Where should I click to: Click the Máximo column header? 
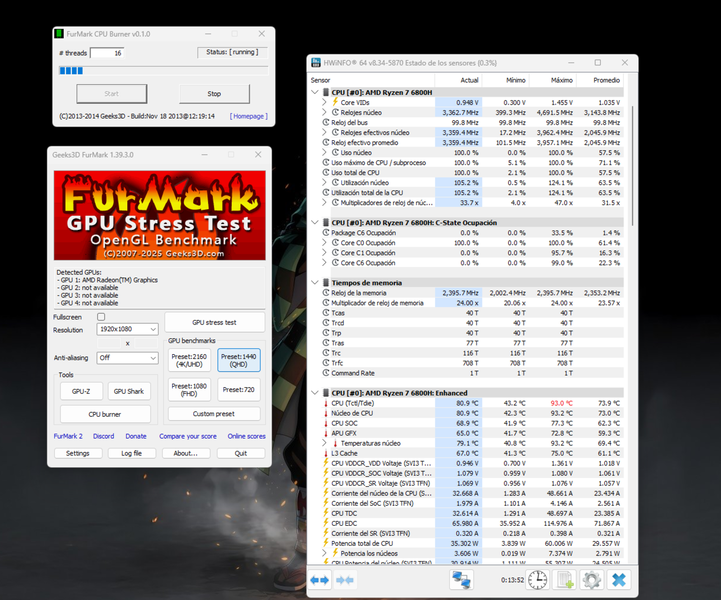point(561,79)
